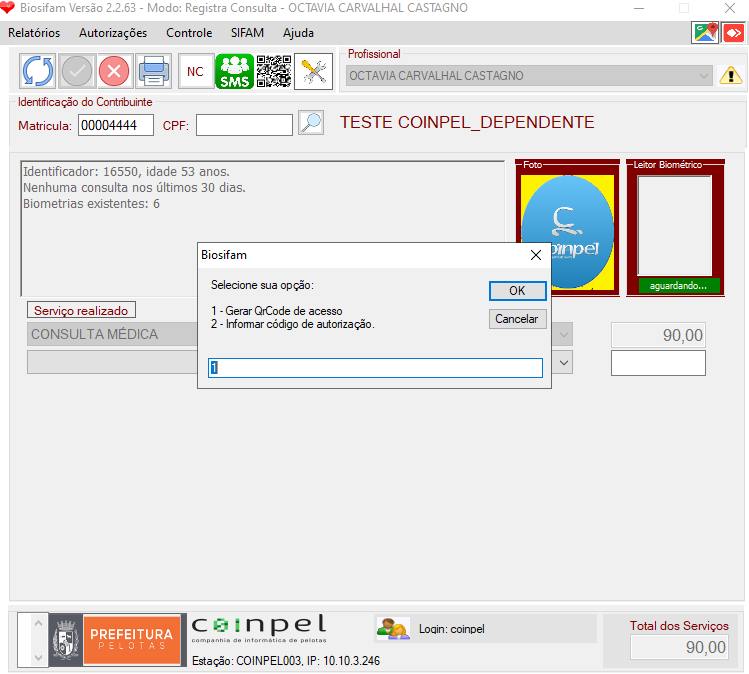
Task: Expand the second empty service dropdown arrow
Action: click(x=564, y=363)
